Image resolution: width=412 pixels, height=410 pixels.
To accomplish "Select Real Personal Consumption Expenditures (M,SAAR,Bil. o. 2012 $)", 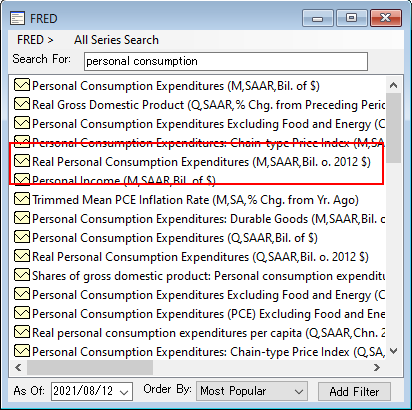I will [x=201, y=162].
